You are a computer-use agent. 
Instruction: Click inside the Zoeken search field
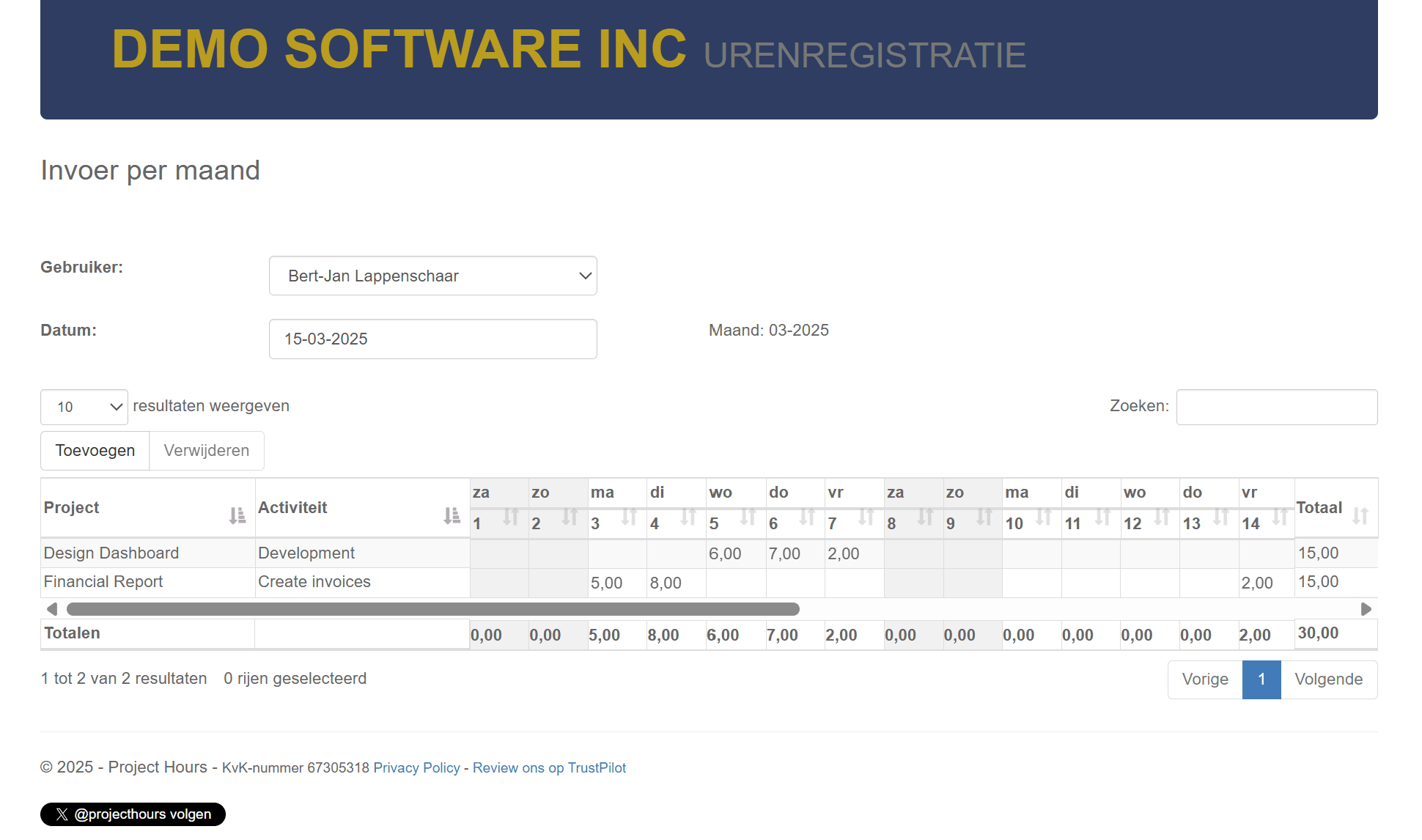(x=1277, y=407)
